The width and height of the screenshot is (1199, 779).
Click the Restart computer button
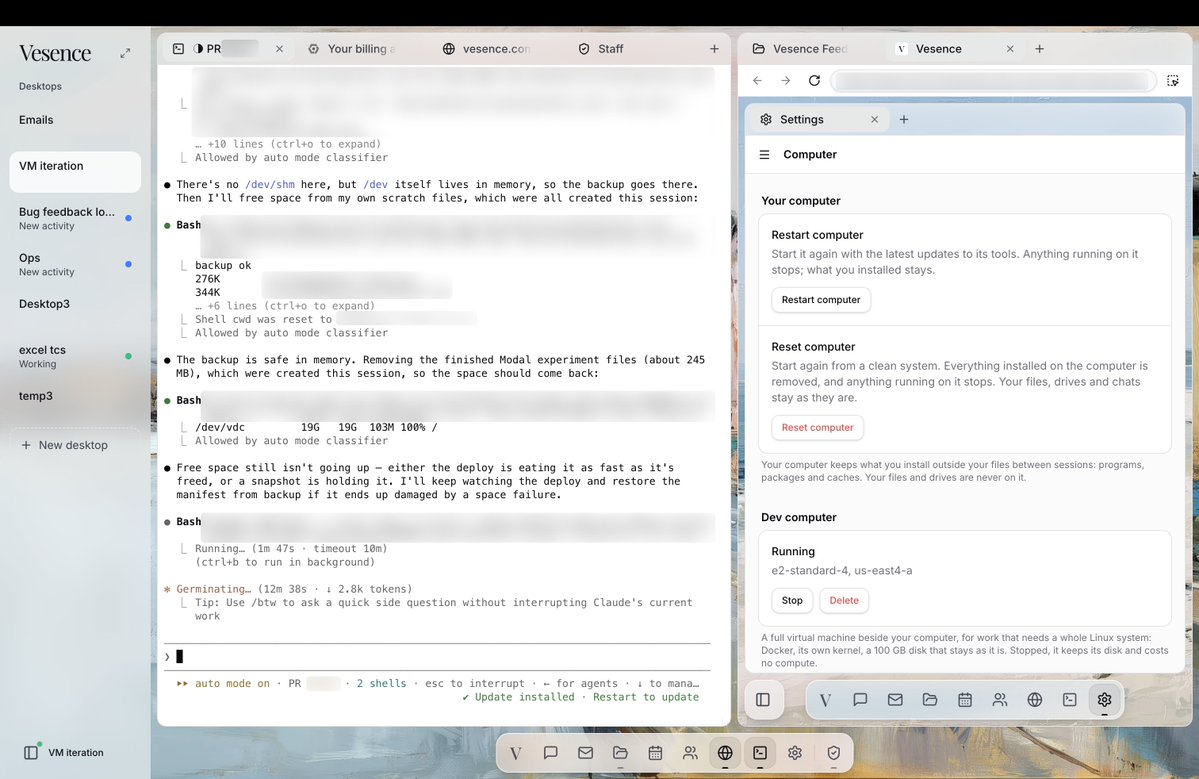coord(820,300)
